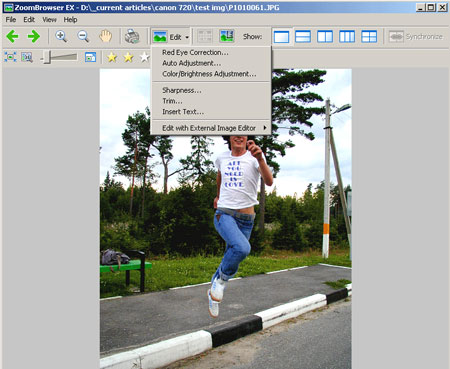Show single image view layout
Screen dimensions: 450x369
281,37
